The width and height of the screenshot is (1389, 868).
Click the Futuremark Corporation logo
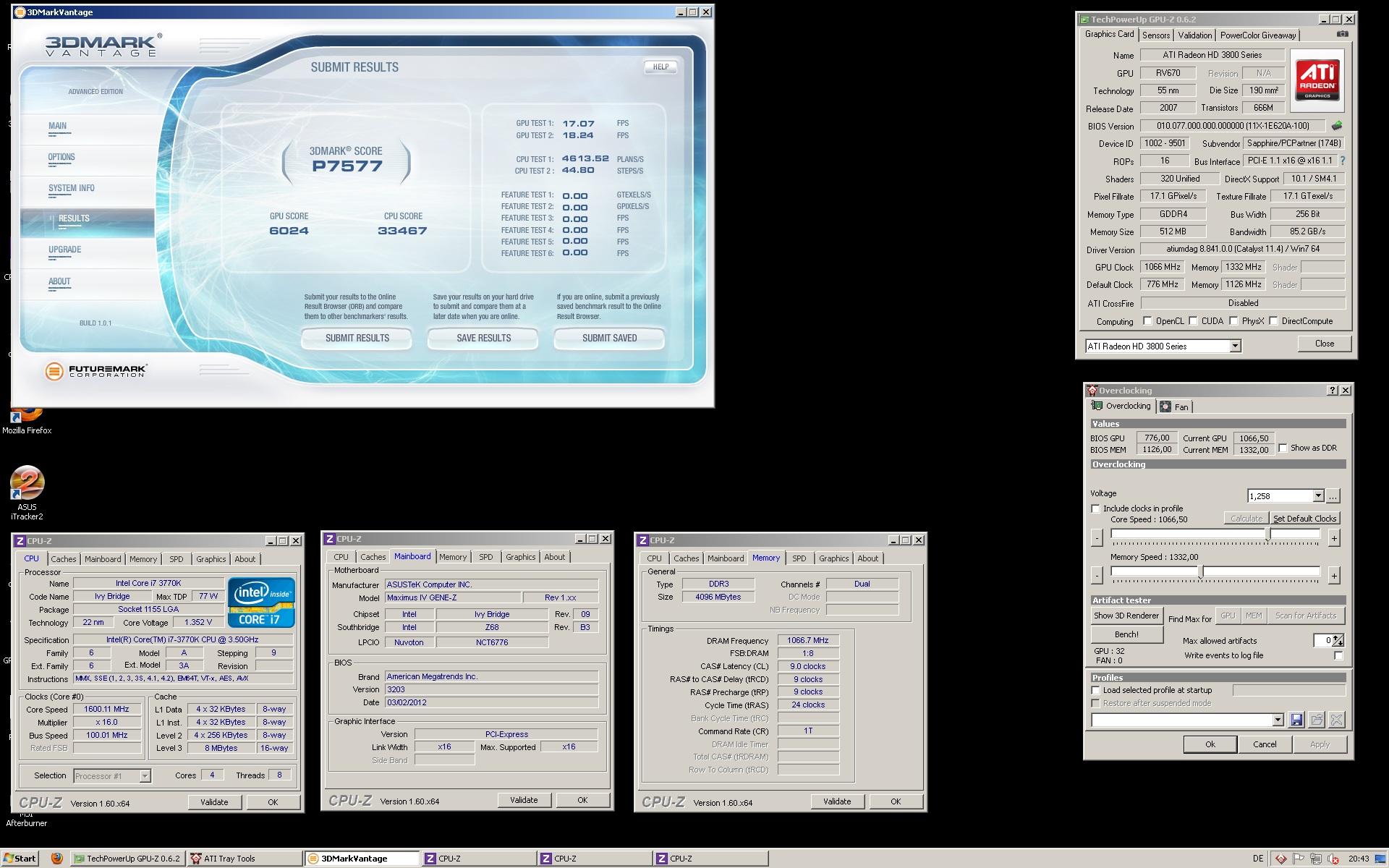pyautogui.click(x=96, y=371)
